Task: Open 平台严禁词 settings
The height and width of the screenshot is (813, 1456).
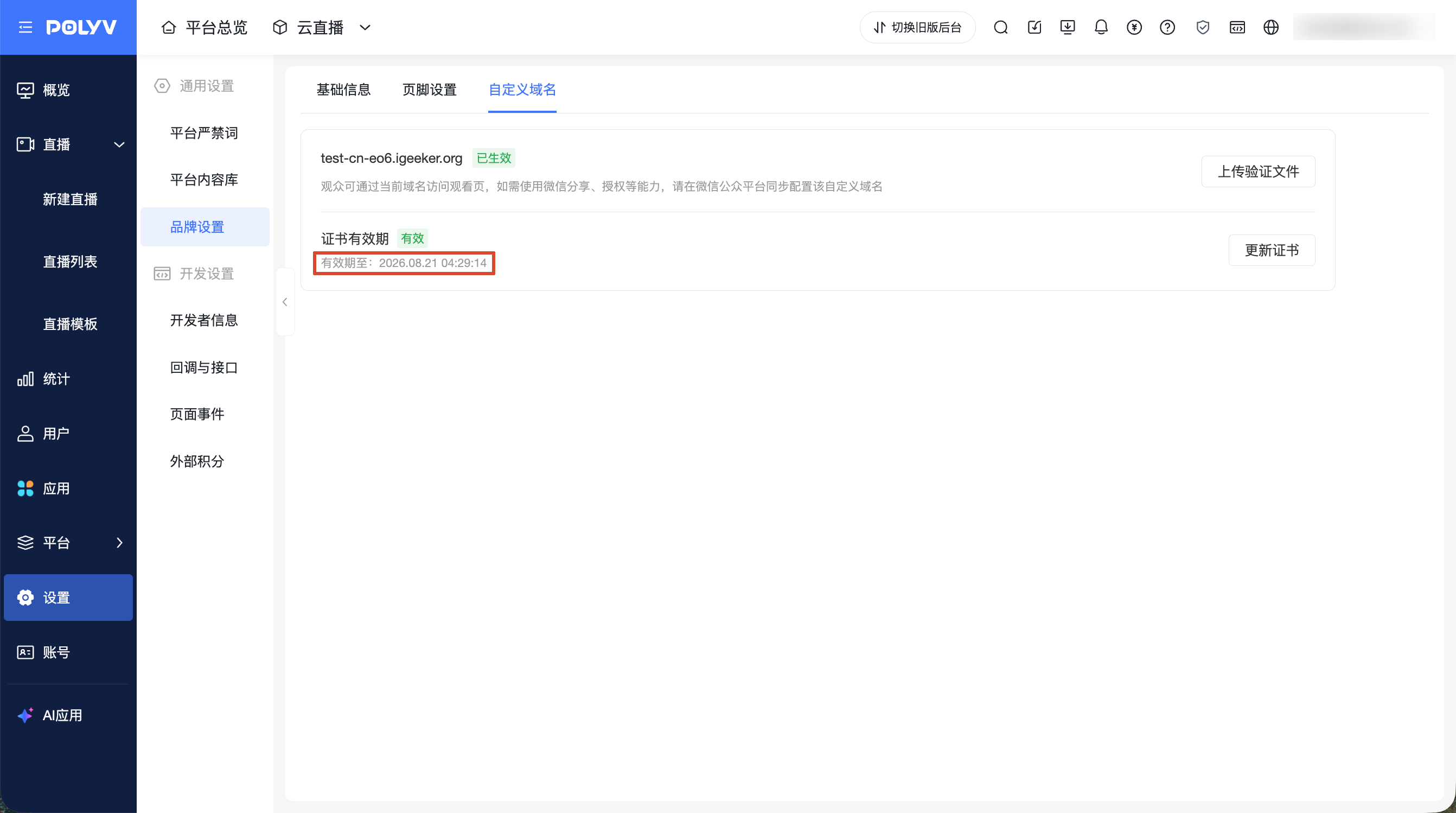Action: [204, 133]
